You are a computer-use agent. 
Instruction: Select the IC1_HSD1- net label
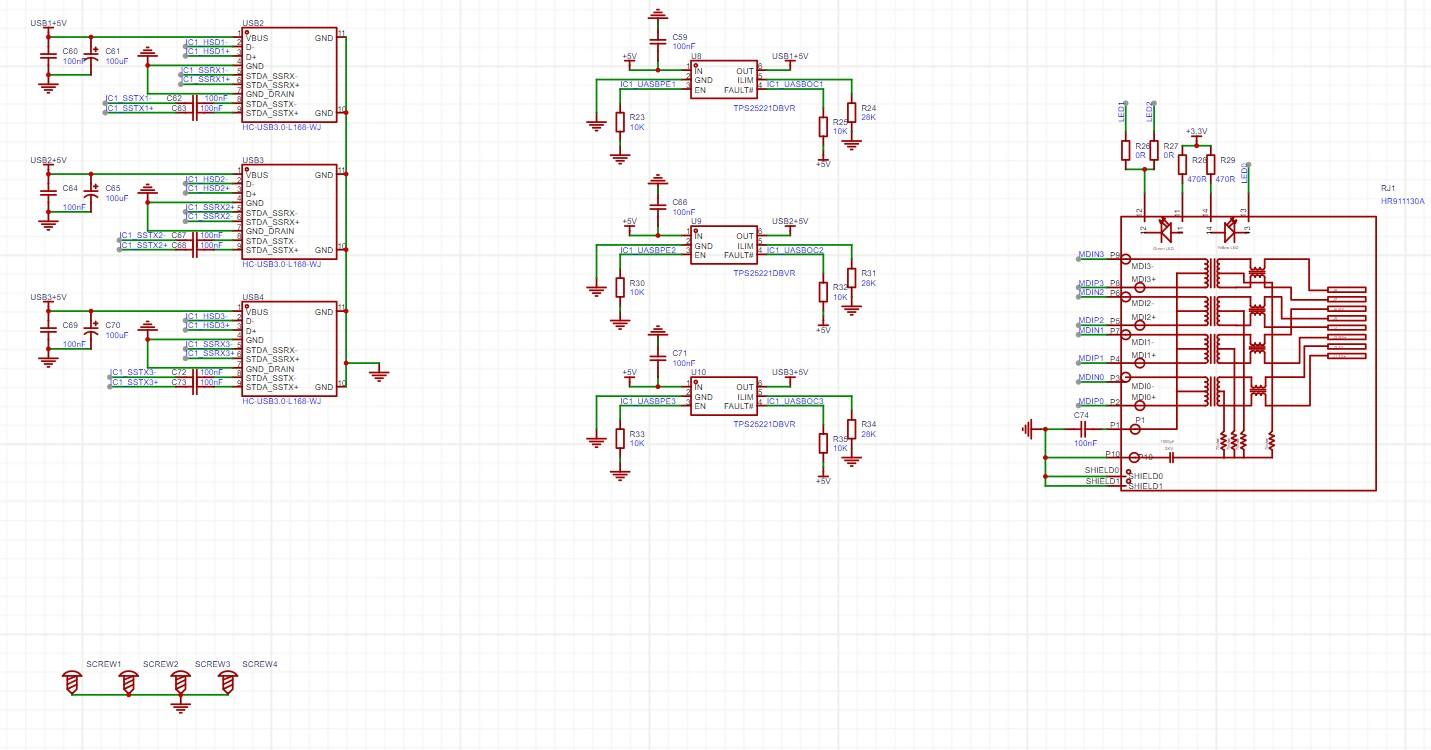point(206,42)
